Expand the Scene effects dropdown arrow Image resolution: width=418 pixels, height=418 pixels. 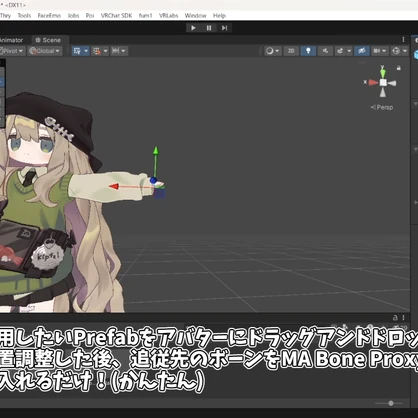click(x=349, y=51)
